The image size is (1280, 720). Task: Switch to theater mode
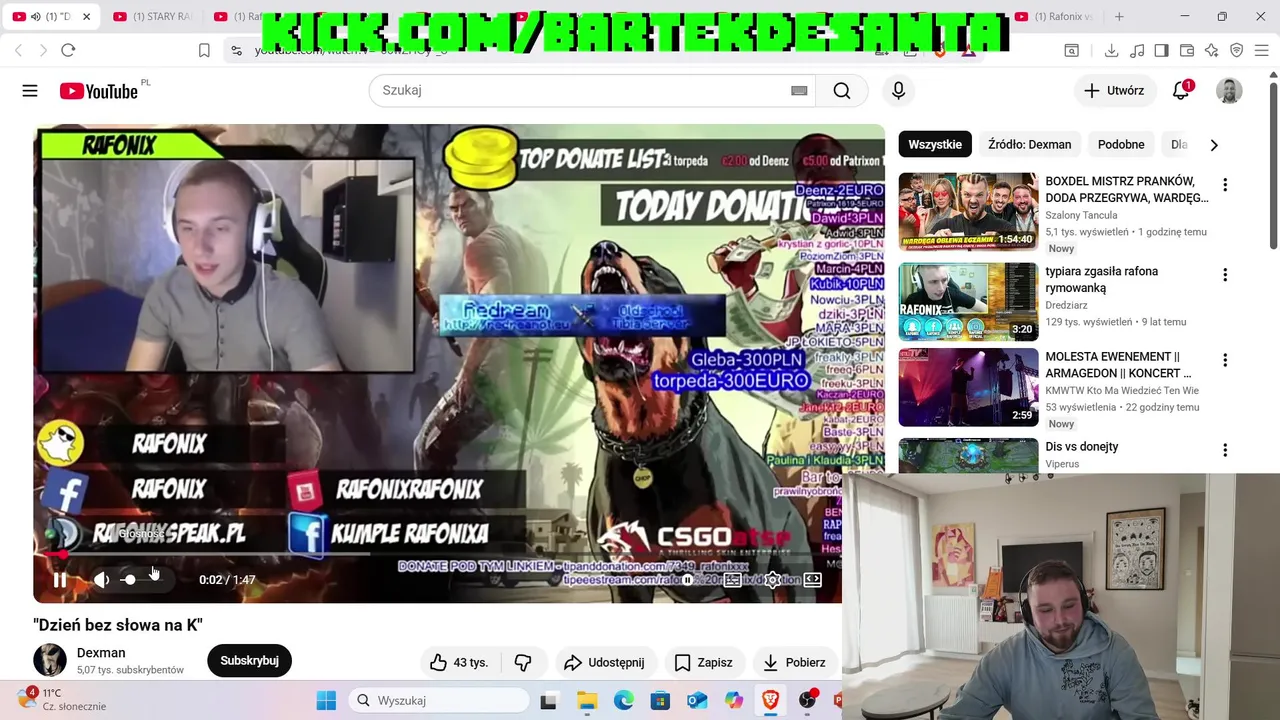[x=813, y=580]
